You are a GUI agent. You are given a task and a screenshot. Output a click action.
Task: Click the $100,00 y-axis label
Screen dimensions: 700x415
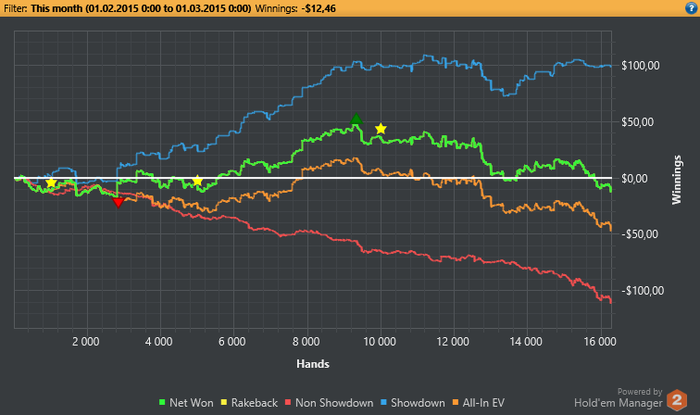coord(640,66)
